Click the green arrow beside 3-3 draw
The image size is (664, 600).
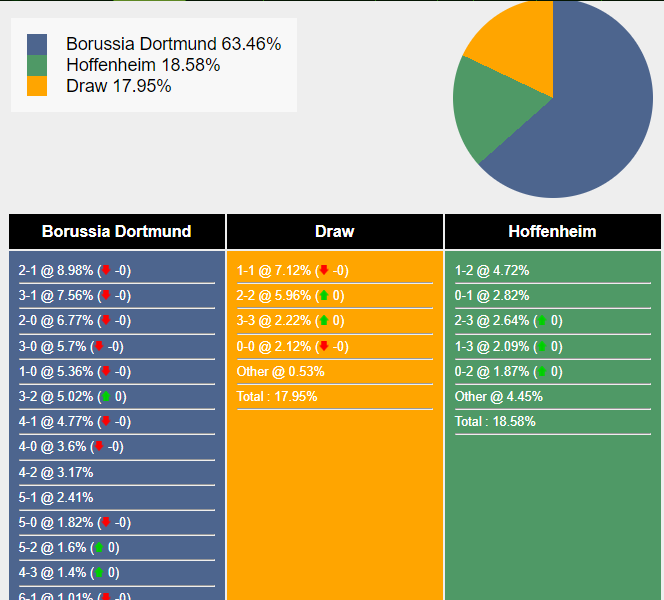tap(324, 321)
